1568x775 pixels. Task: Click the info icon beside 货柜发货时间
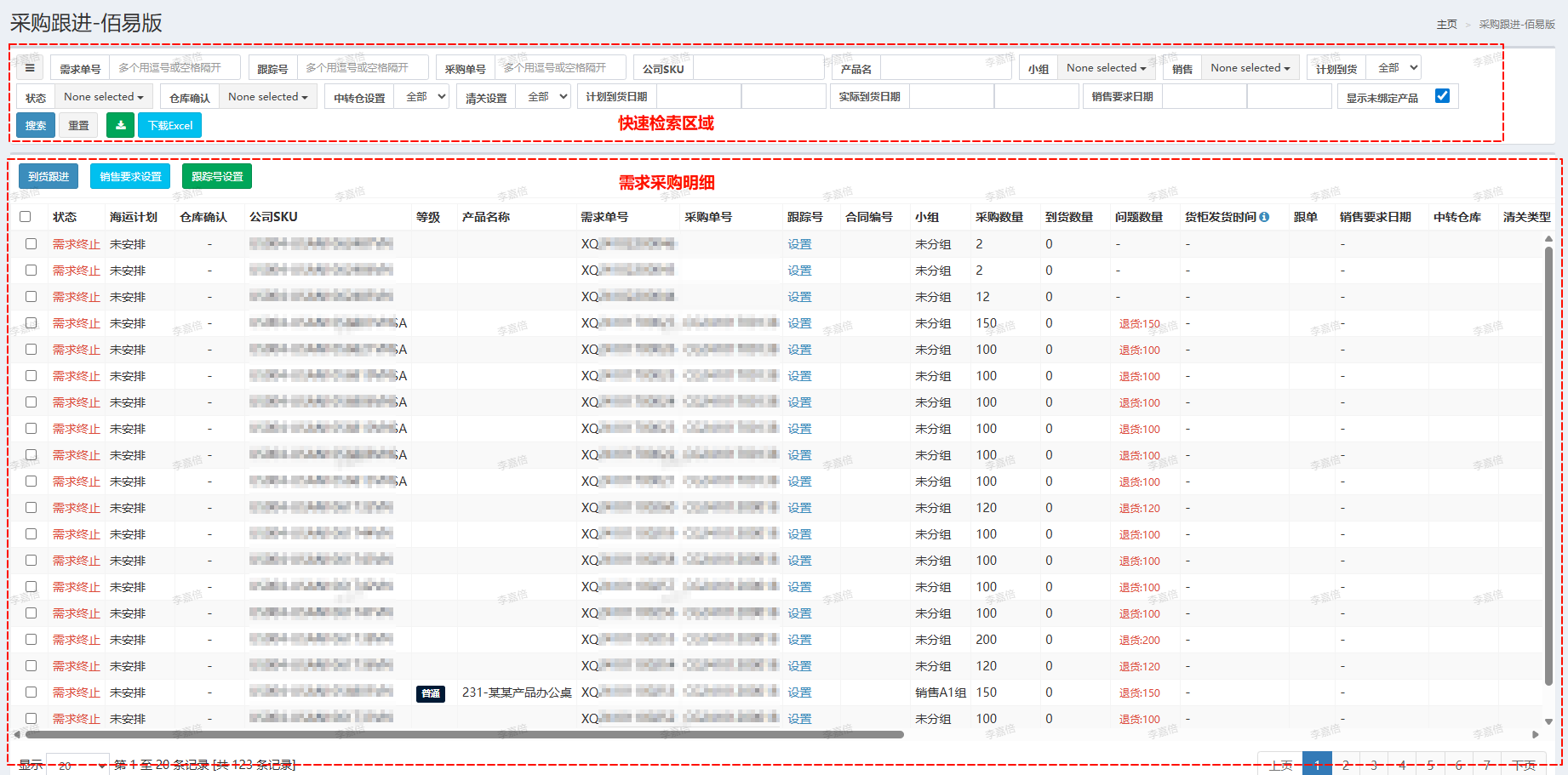(1264, 217)
